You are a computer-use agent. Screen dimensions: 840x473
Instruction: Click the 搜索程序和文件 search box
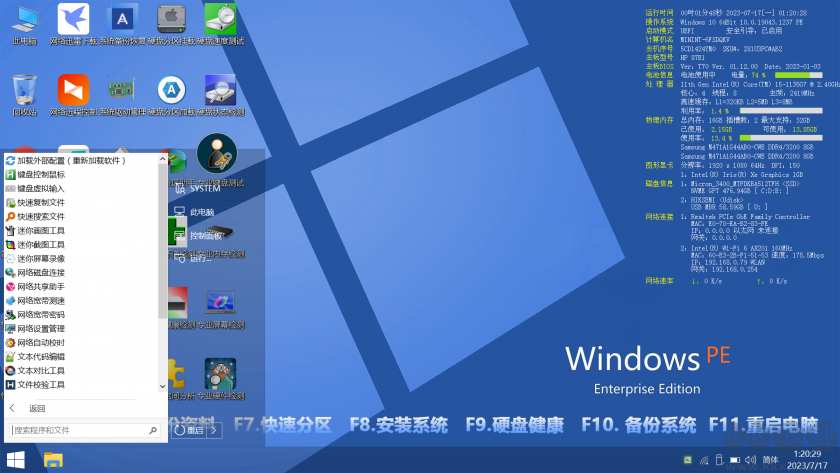point(85,430)
